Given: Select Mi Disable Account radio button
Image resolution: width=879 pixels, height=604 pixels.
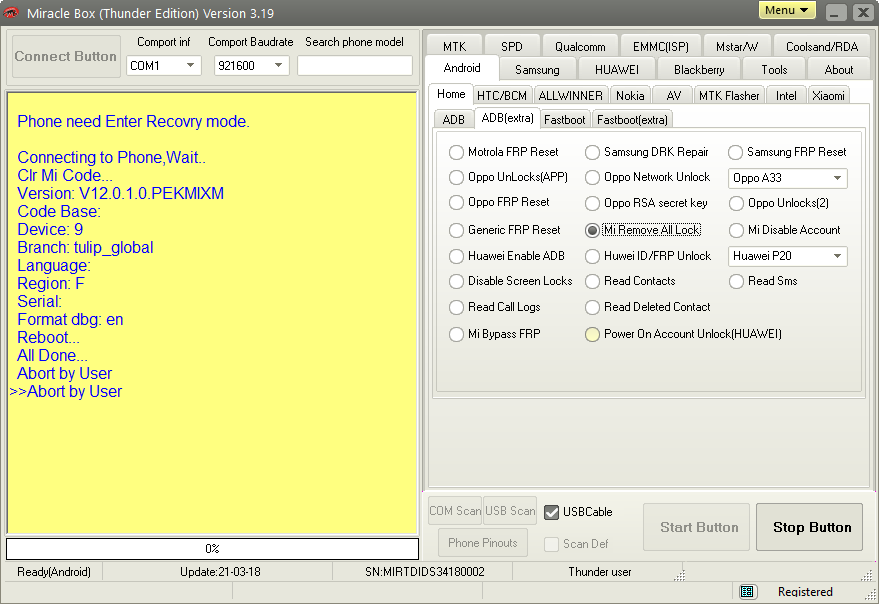Looking at the screenshot, I should (737, 230).
